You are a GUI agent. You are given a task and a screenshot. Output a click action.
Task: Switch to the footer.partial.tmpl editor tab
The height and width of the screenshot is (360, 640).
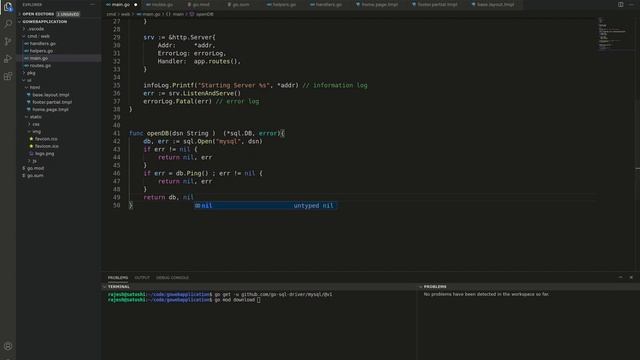point(437,4)
